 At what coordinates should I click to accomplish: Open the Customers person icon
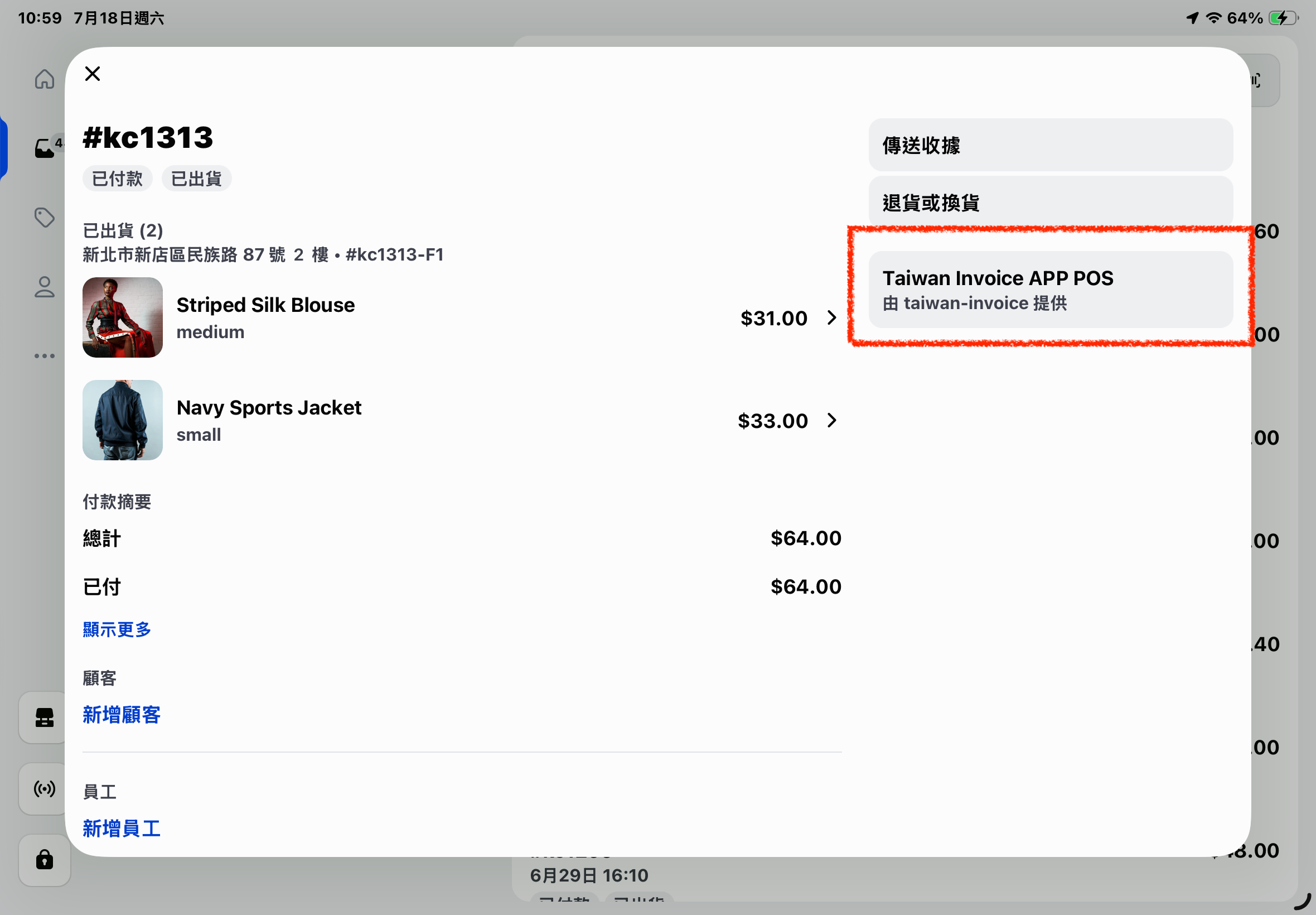coord(44,287)
